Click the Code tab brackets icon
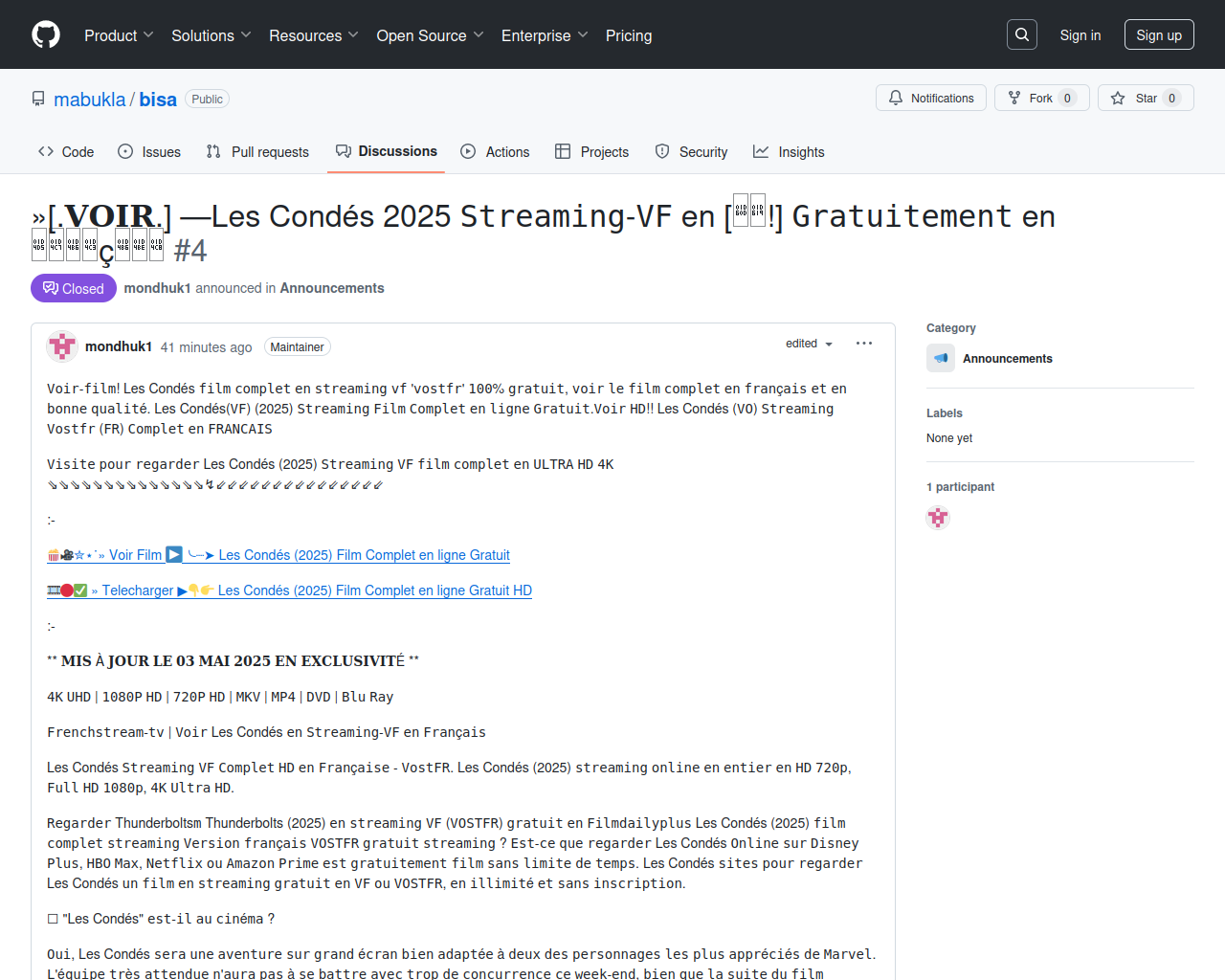The height and width of the screenshot is (980, 1225). [x=46, y=151]
